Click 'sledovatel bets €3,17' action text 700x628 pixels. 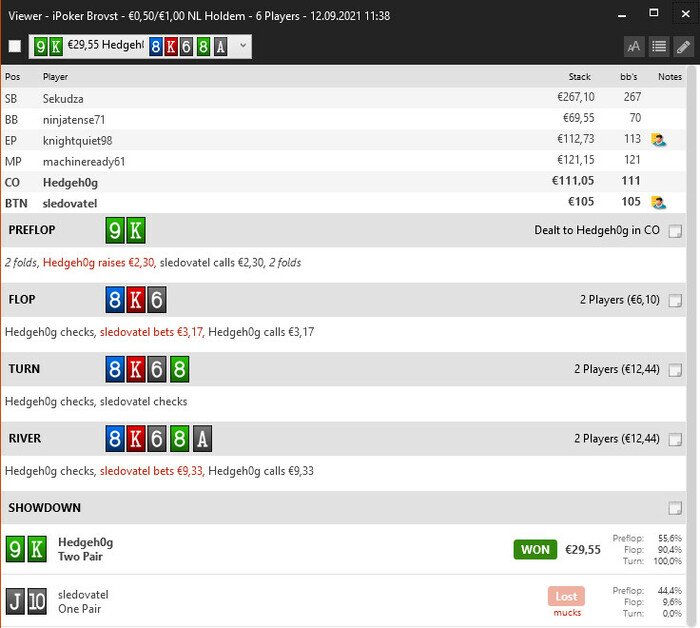[152, 332]
